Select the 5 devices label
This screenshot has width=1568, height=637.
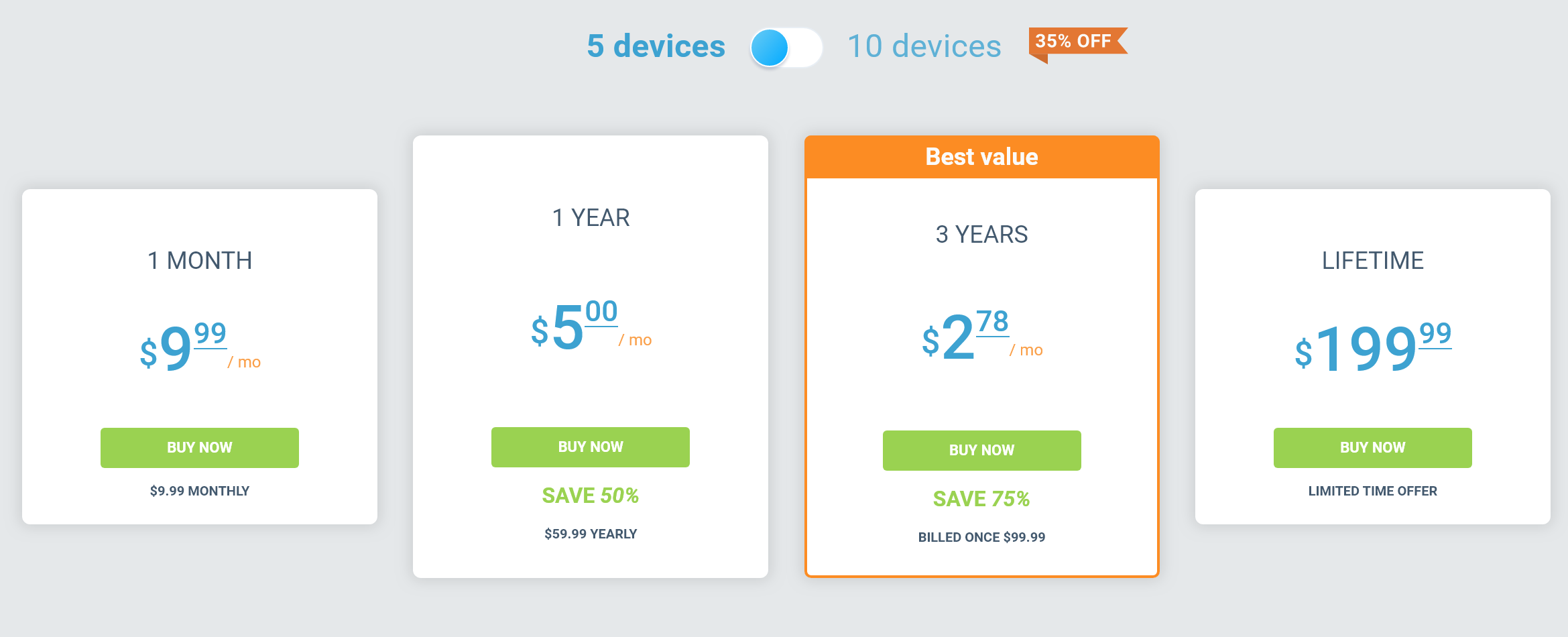[656, 46]
